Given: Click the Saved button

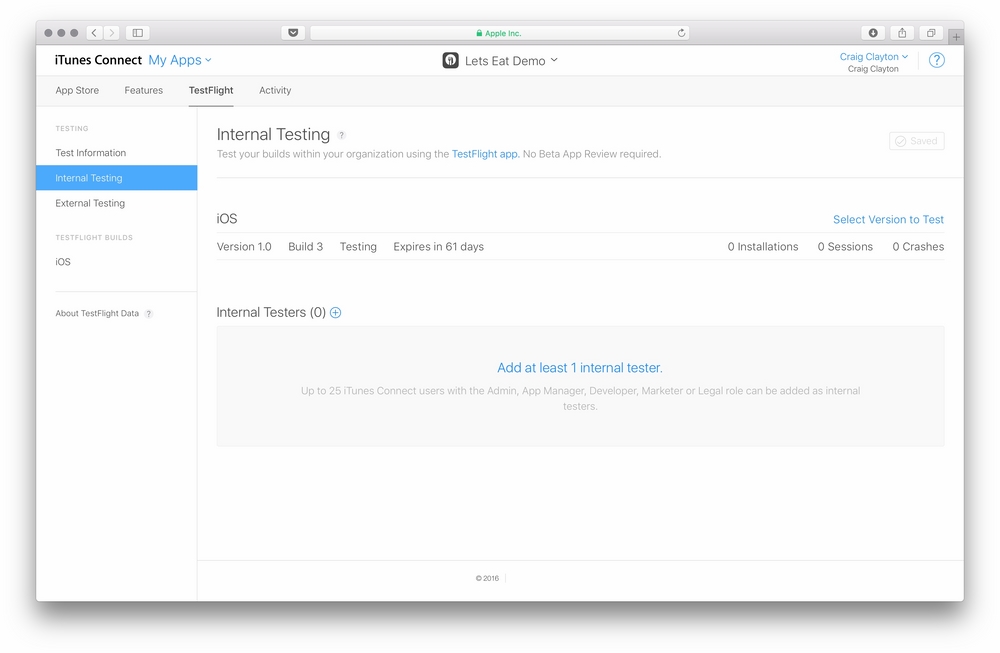Looking at the screenshot, I should [916, 141].
